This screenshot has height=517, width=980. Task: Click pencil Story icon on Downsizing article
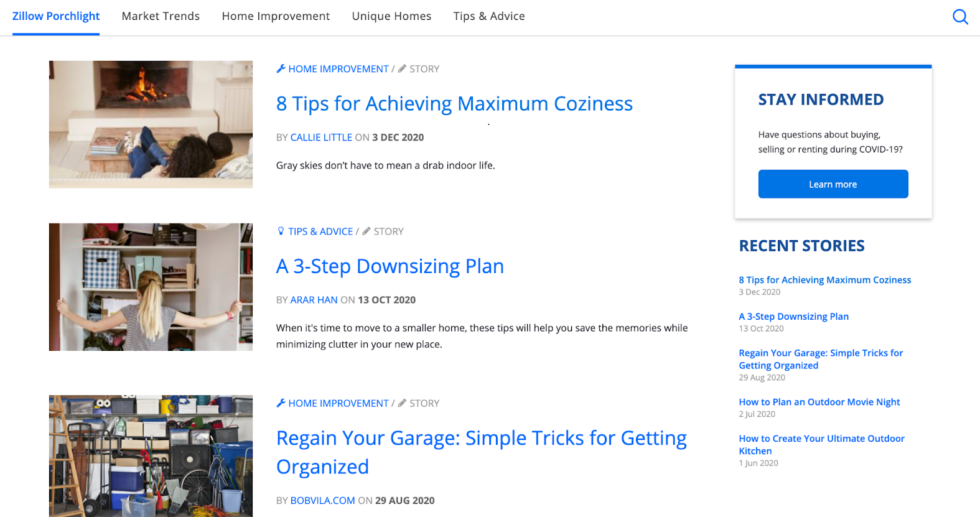(366, 231)
